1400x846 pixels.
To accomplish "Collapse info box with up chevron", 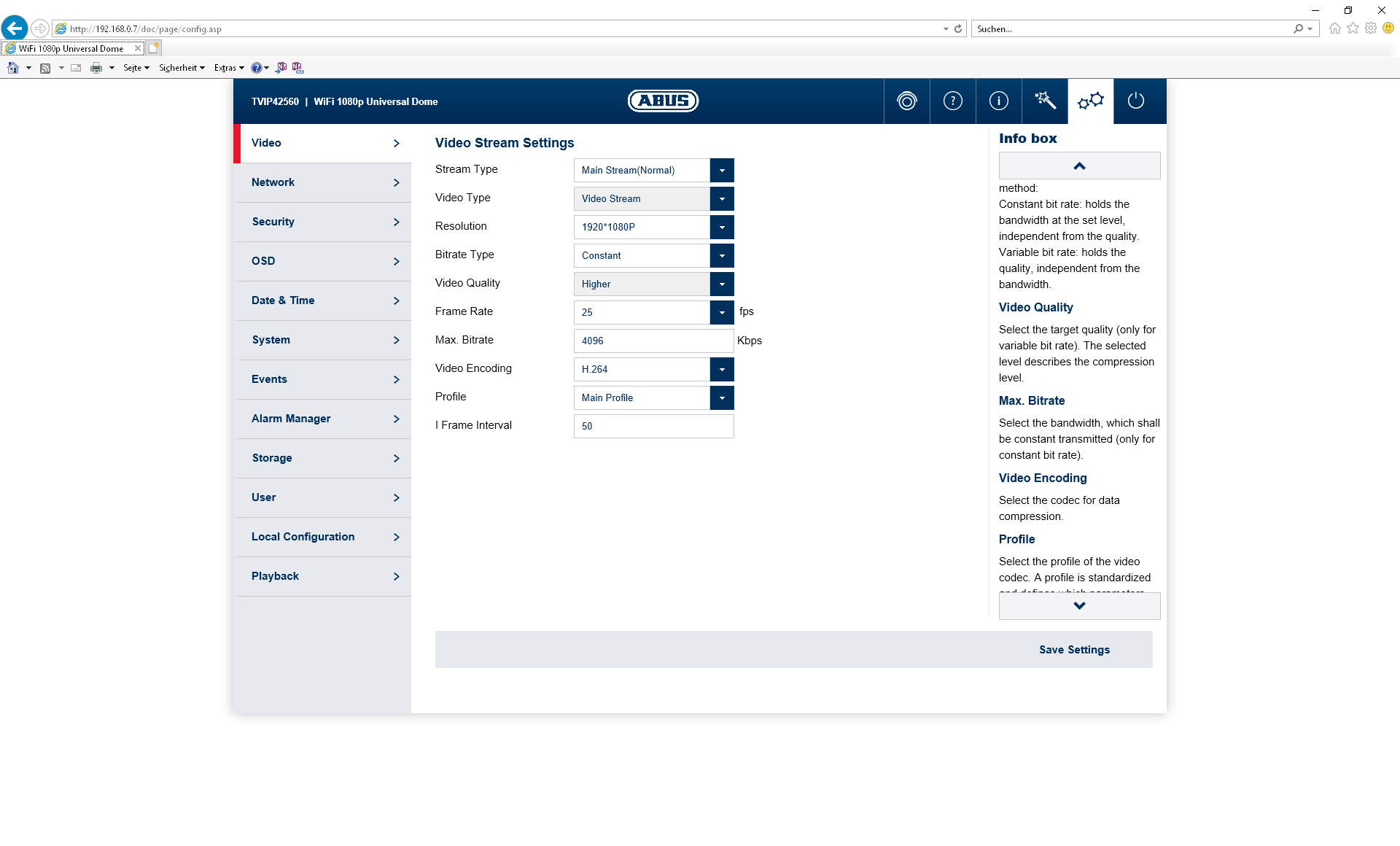I will [x=1079, y=166].
